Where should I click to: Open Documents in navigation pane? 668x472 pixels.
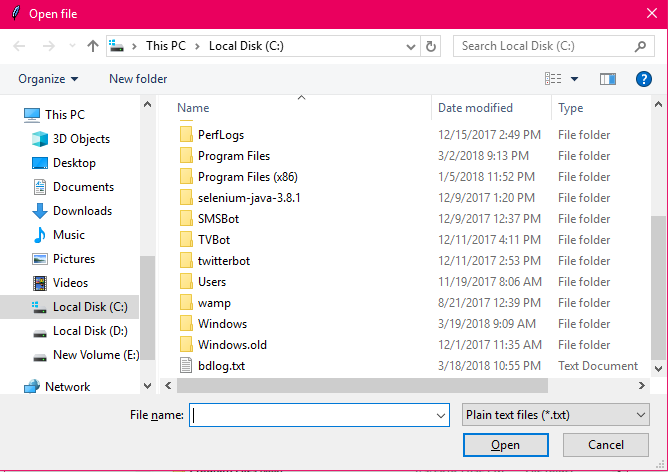(x=83, y=187)
